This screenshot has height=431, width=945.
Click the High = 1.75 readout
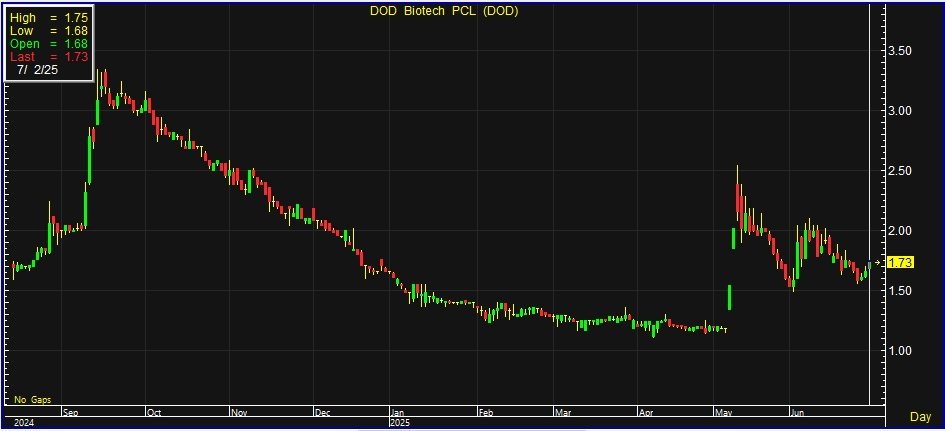[x=49, y=18]
